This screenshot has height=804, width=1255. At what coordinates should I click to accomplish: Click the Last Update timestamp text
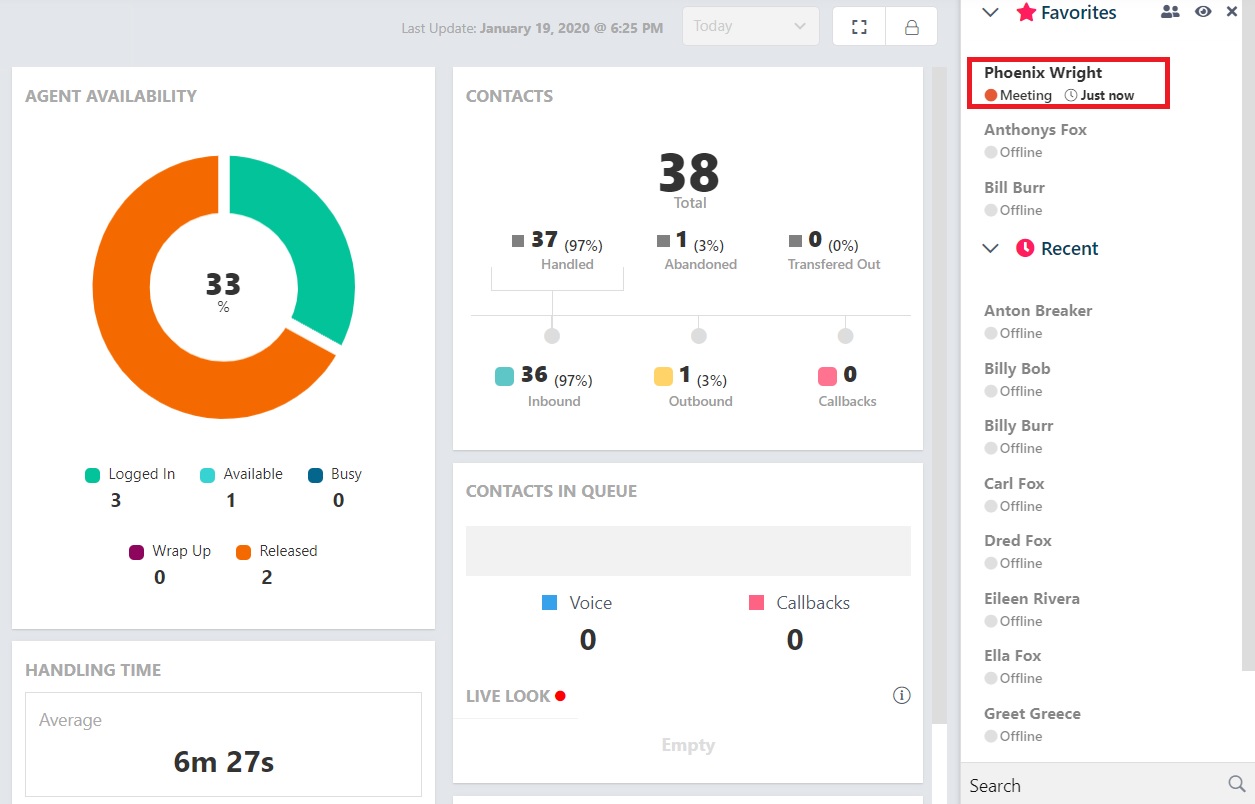532,28
